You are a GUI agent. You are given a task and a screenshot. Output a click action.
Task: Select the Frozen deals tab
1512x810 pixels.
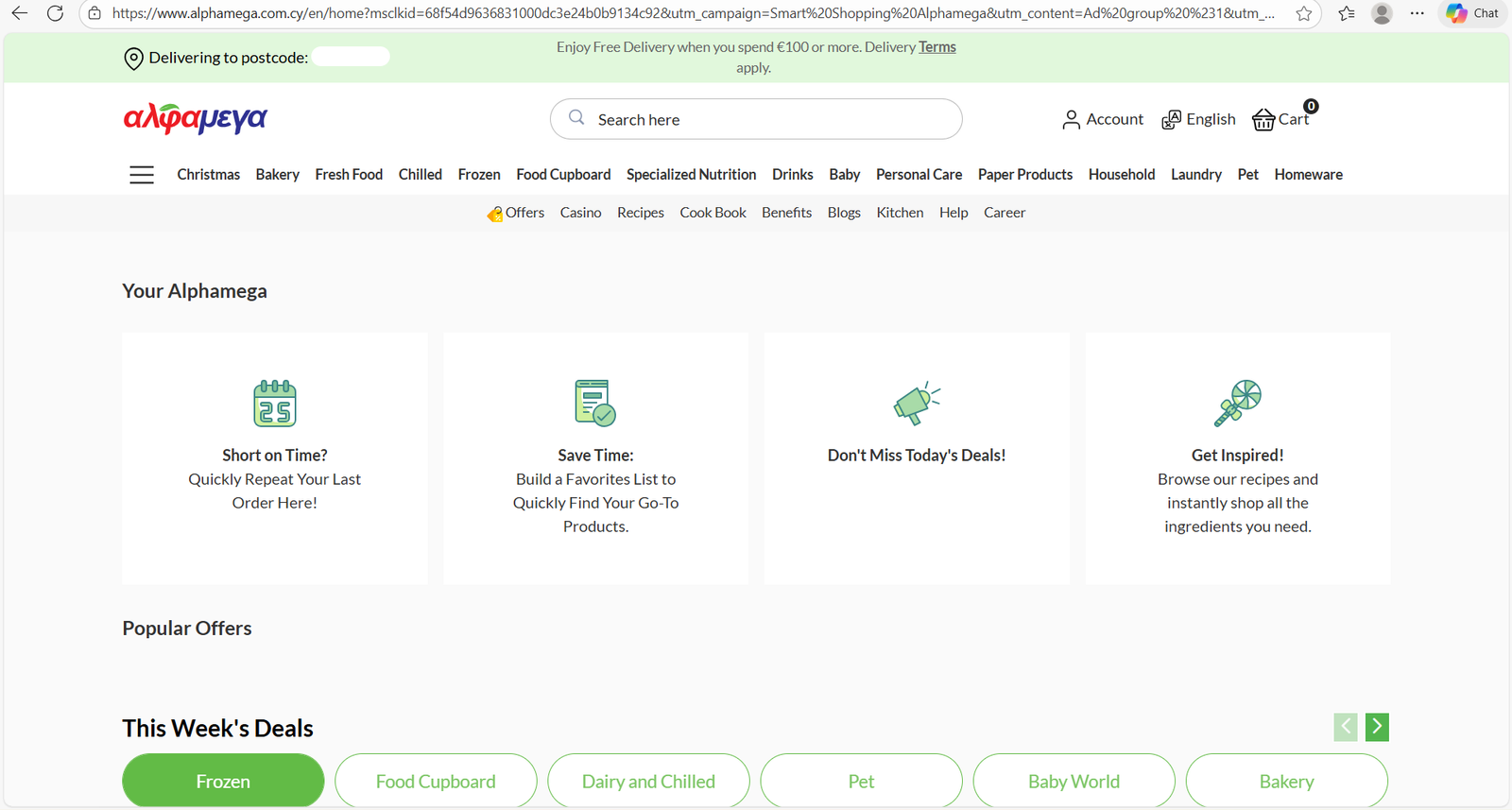tap(223, 781)
